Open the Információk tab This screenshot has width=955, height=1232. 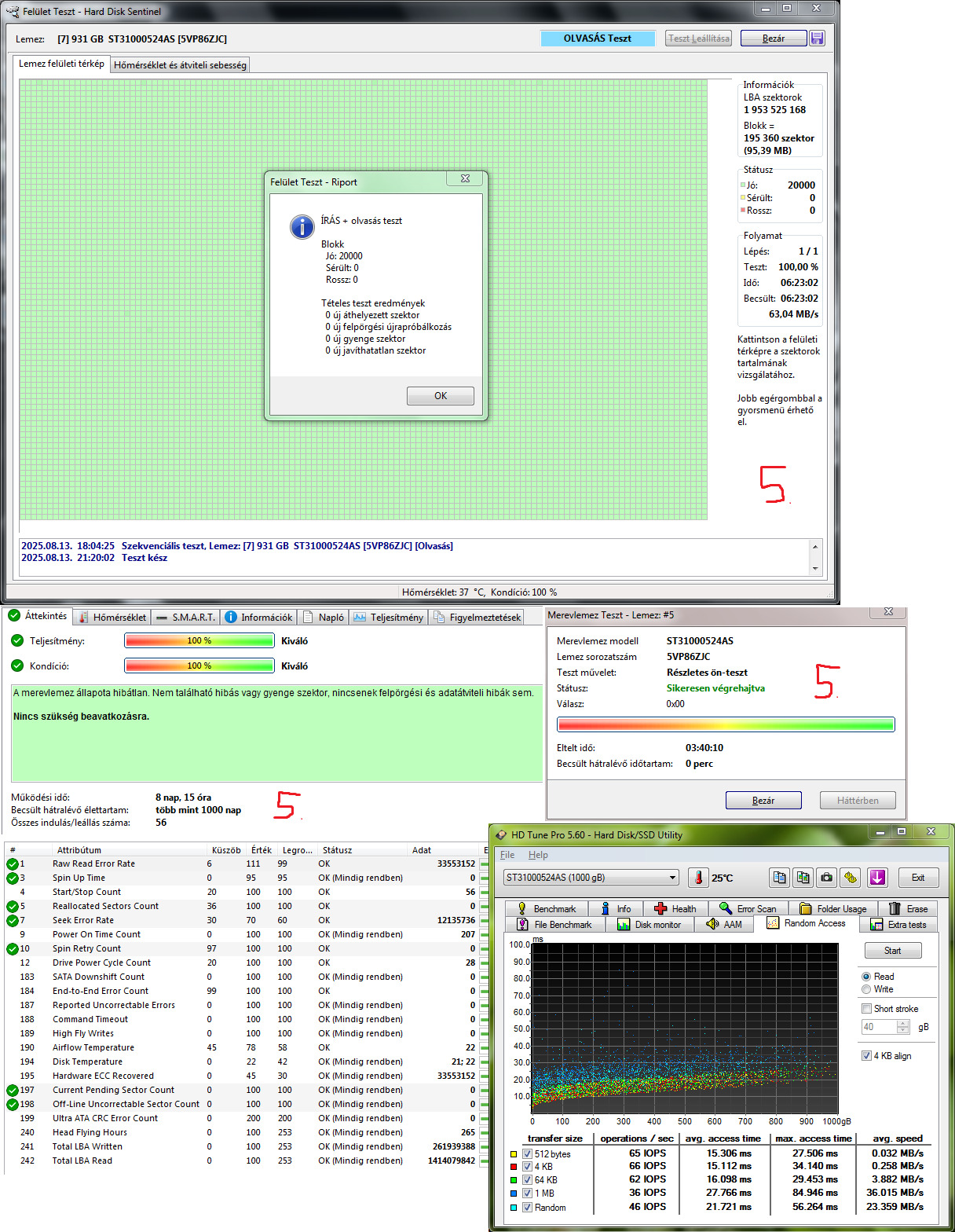point(259,618)
